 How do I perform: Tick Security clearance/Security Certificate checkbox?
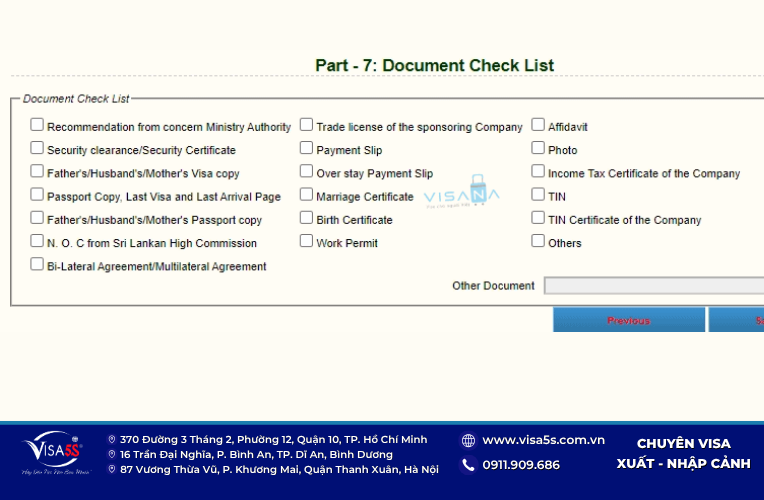(x=37, y=148)
